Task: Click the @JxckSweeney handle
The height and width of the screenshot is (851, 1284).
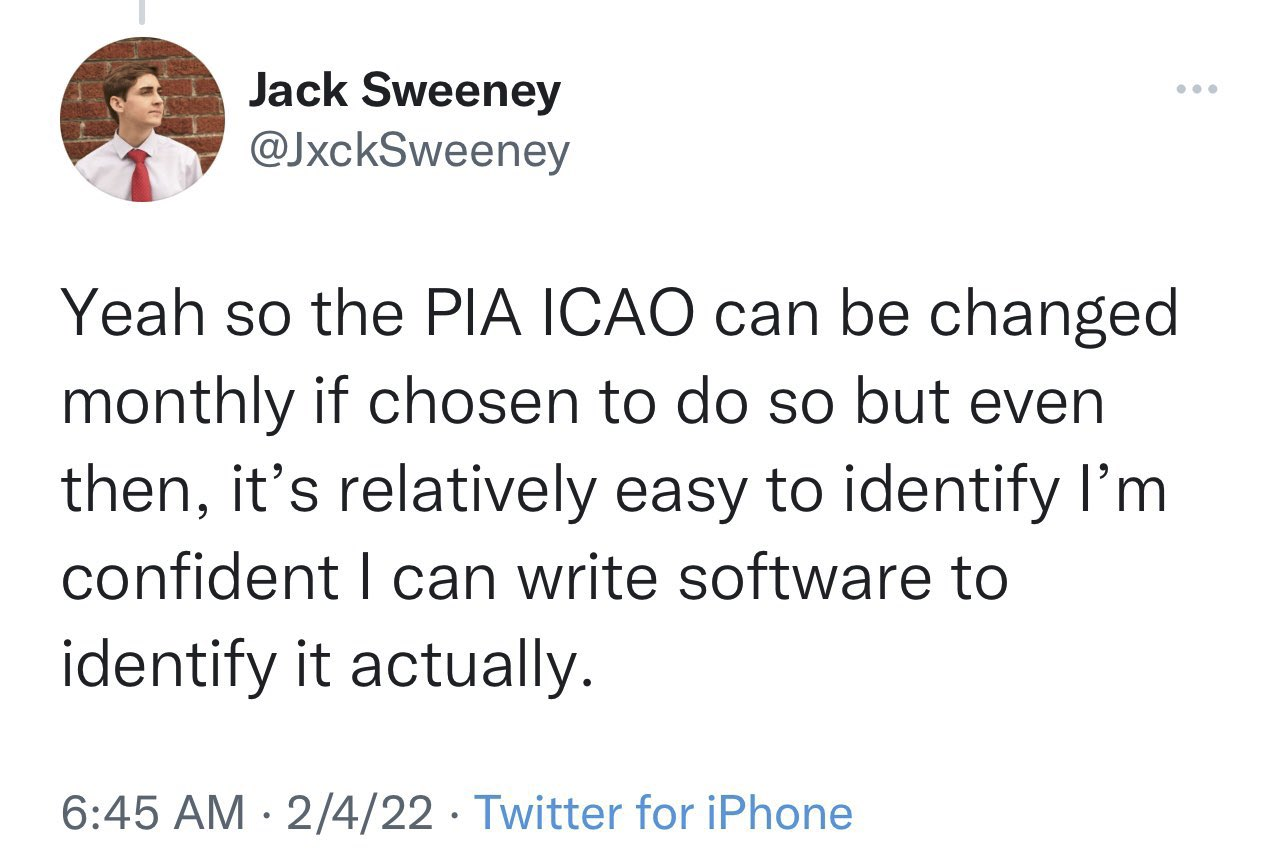Action: 408,151
